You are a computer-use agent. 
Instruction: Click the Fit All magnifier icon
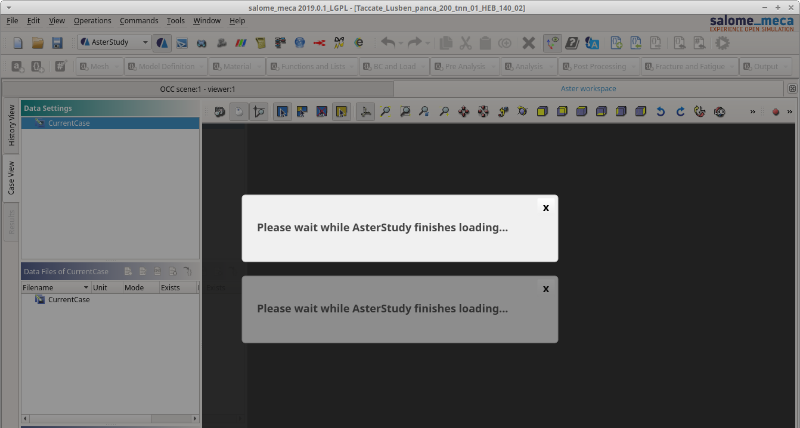click(x=385, y=111)
